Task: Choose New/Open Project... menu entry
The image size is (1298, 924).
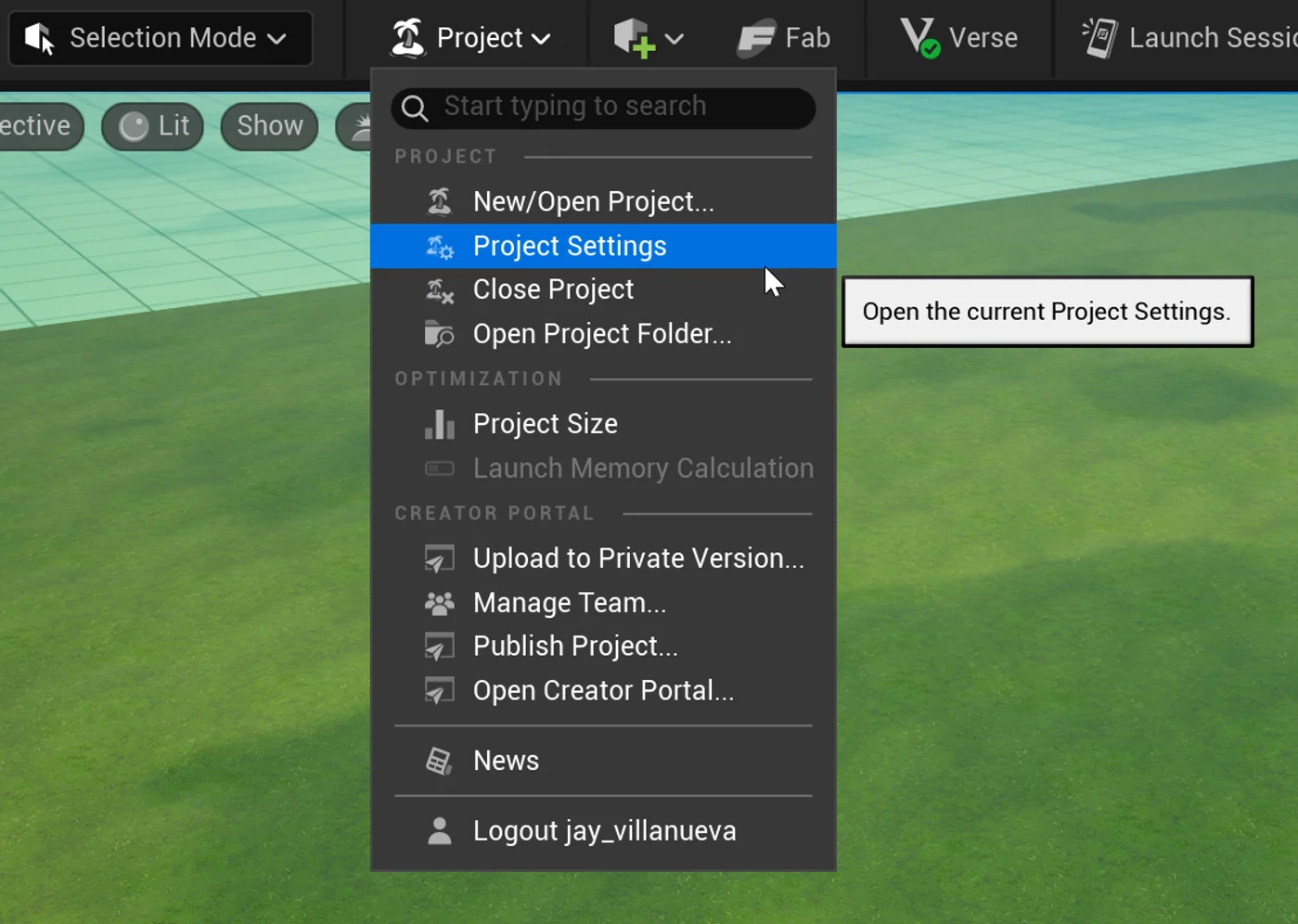Action: click(603, 201)
